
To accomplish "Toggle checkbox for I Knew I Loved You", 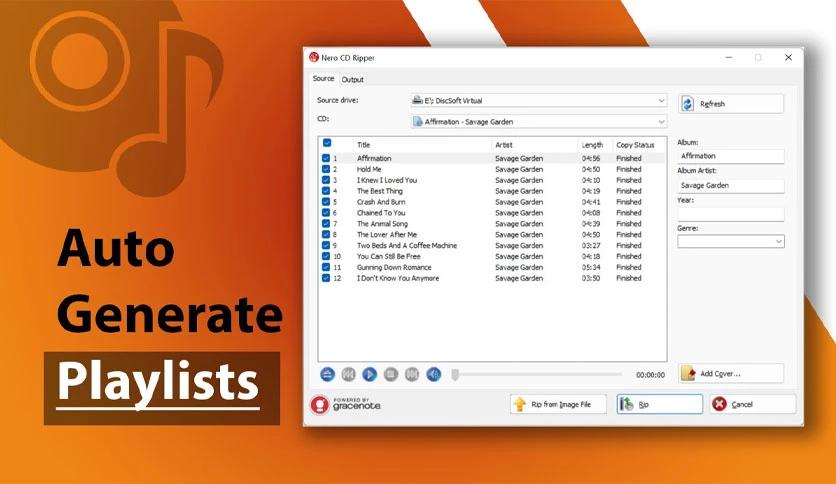I will tap(326, 180).
